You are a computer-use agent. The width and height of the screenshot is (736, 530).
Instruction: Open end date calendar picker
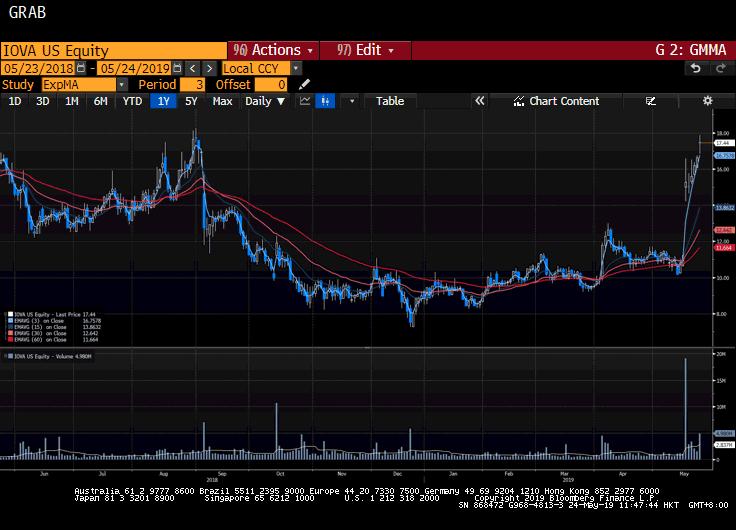177,68
